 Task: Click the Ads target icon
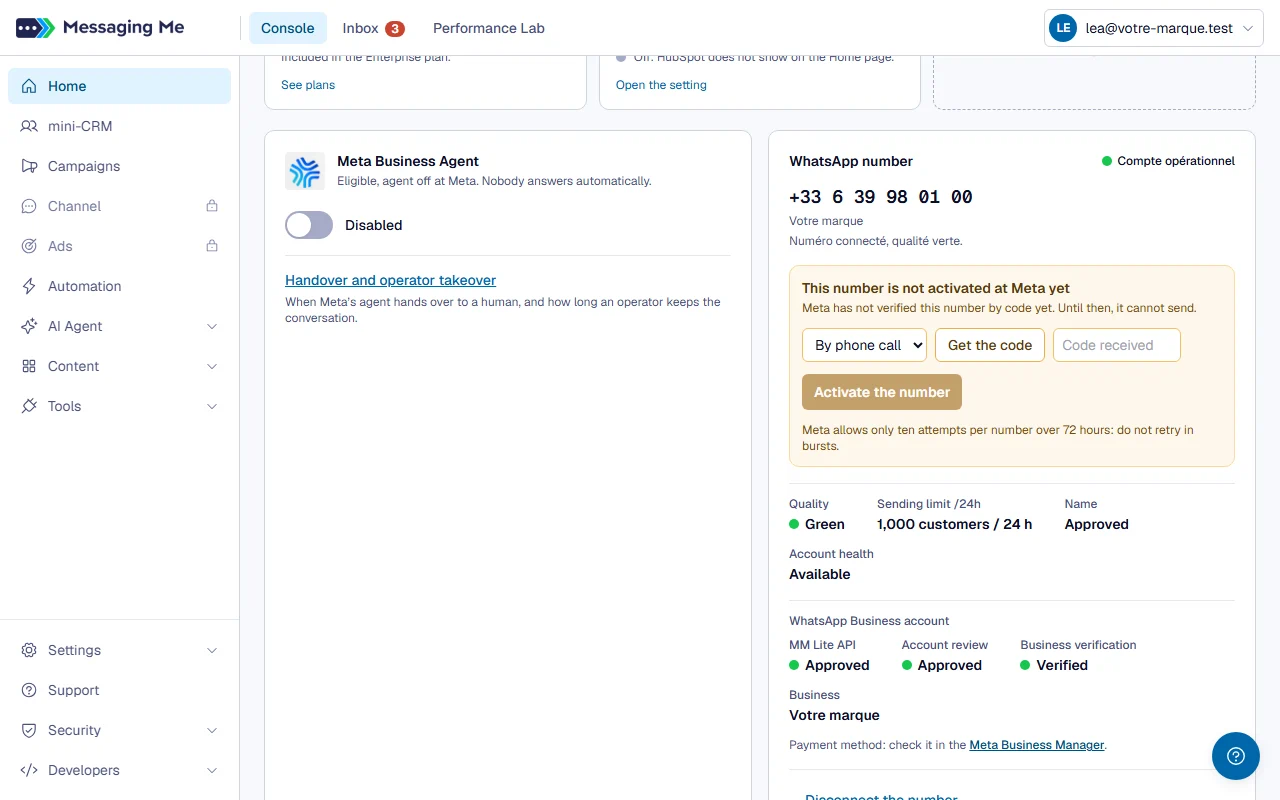(29, 246)
